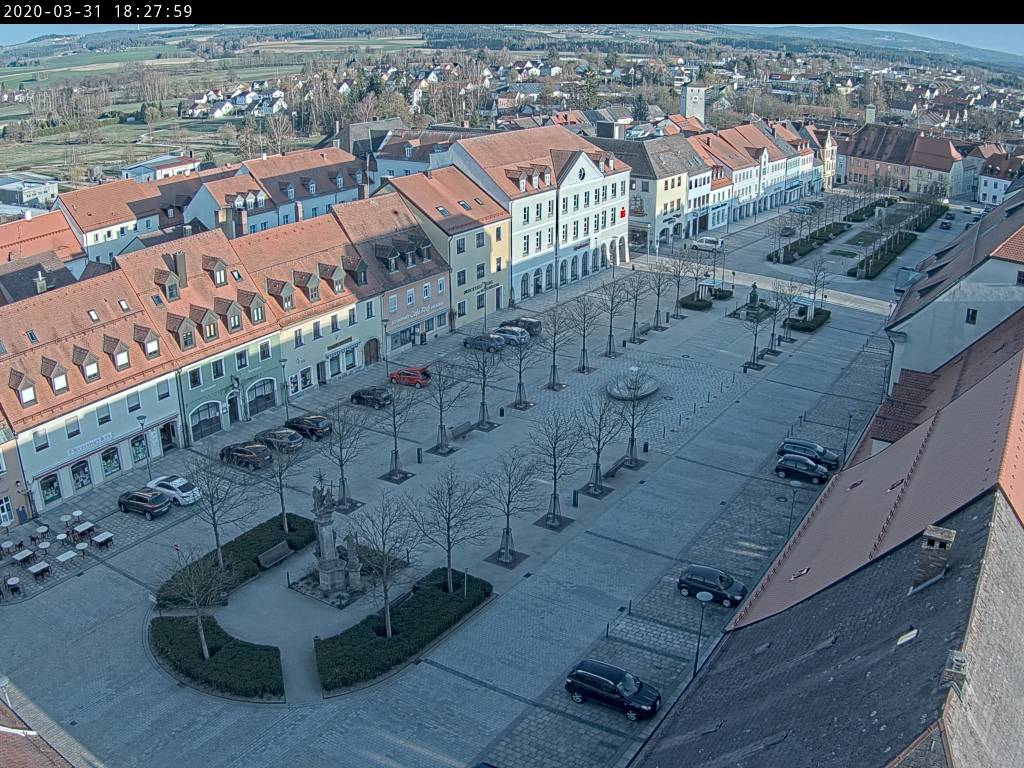The image size is (1024, 768).
Task: Click the statue monument in the foreground garden
Action: pyautogui.click(x=326, y=540)
